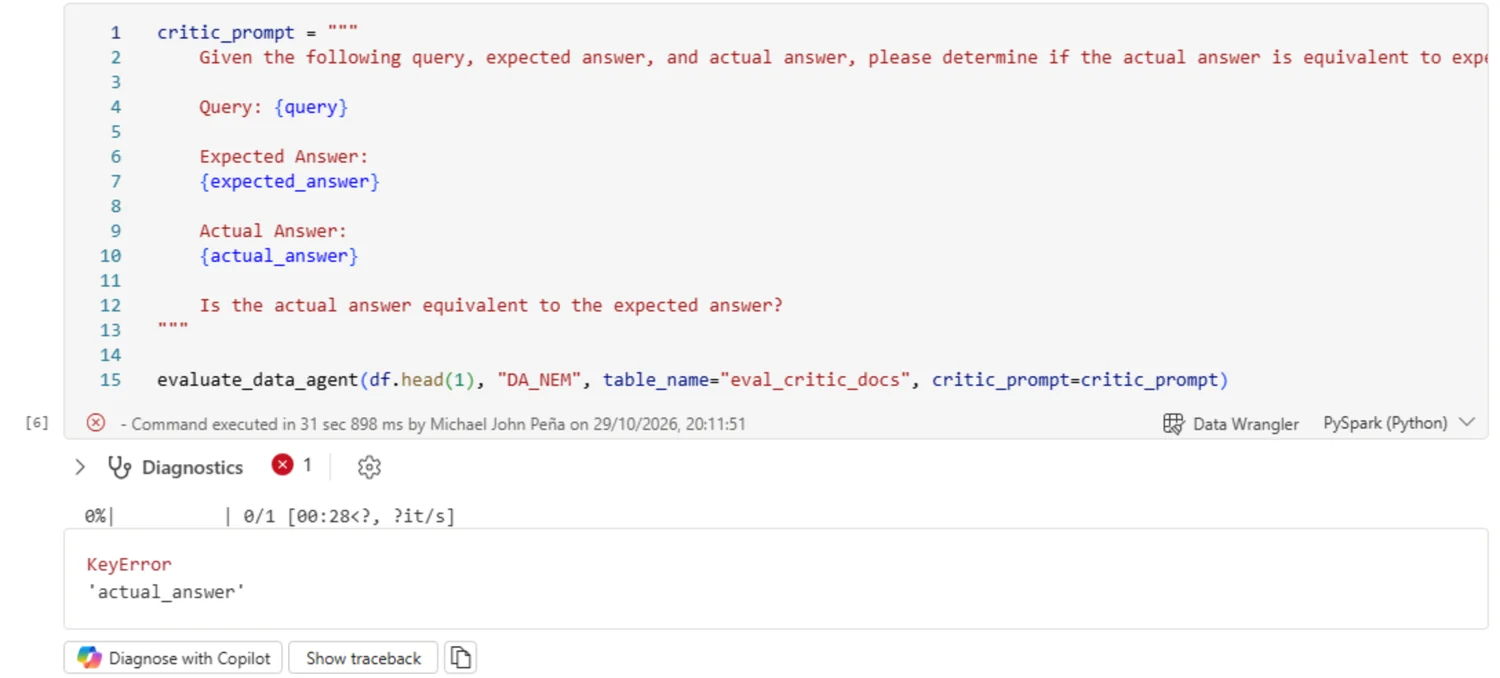Open the PySpark (Python) language dropdown
1500x678 pixels.
pos(1399,423)
